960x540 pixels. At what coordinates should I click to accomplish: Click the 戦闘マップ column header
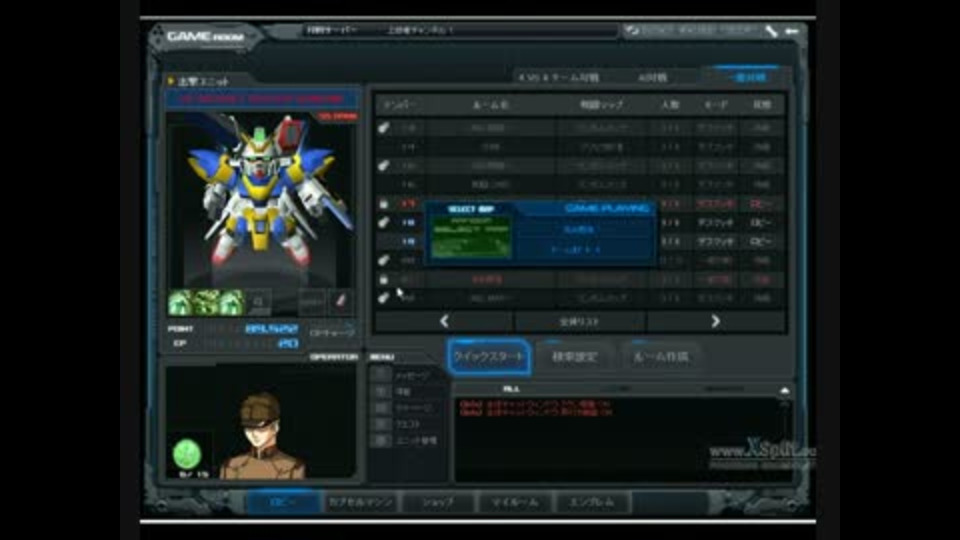601,105
